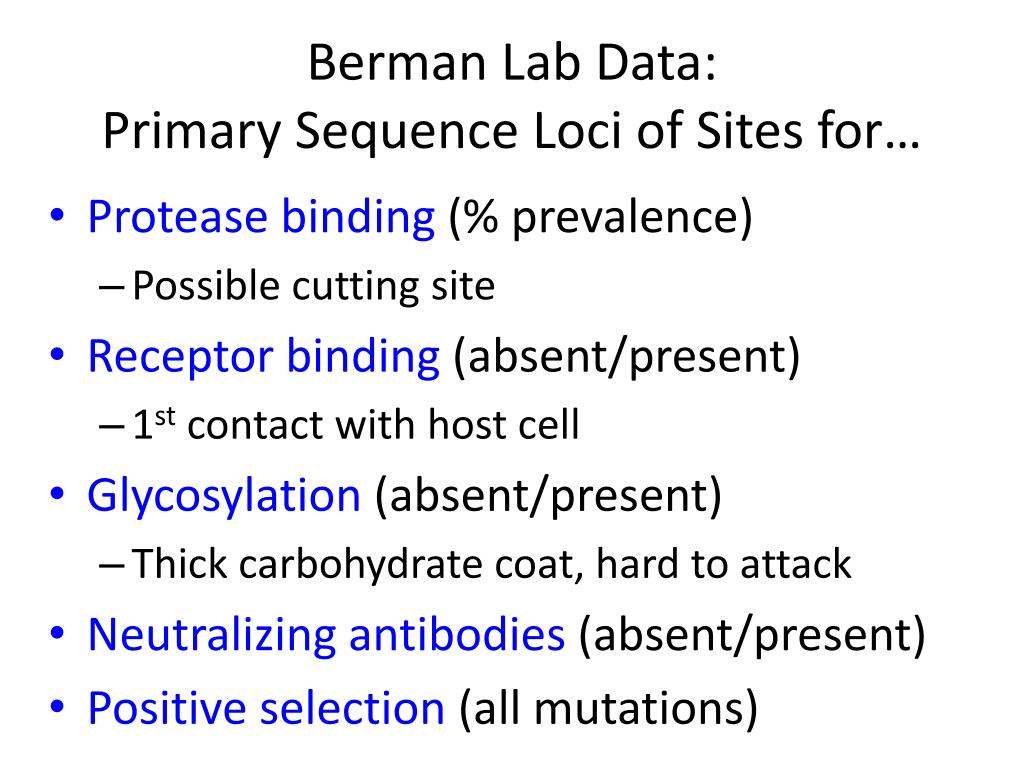Click the bullet point before Positive selection
Screen dimensions: 1024x768
click(57, 709)
